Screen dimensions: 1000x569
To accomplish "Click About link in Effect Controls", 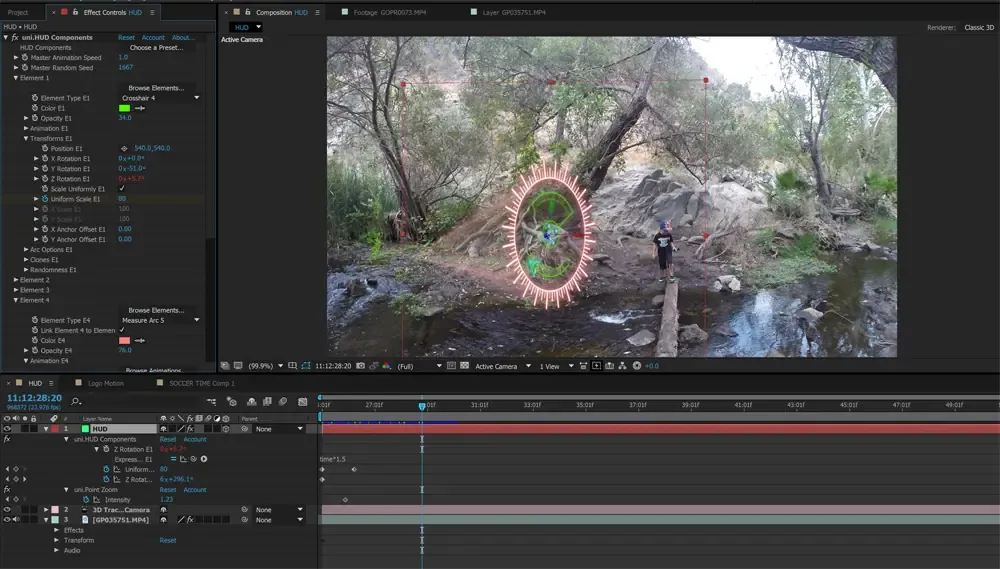I will (x=182, y=38).
